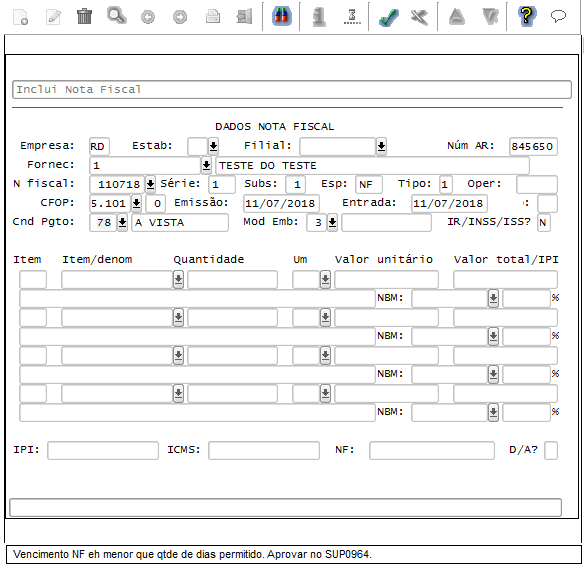The width and height of the screenshot is (584, 569).
Task: Click the Núm AR field 845650
Action: tap(533, 146)
